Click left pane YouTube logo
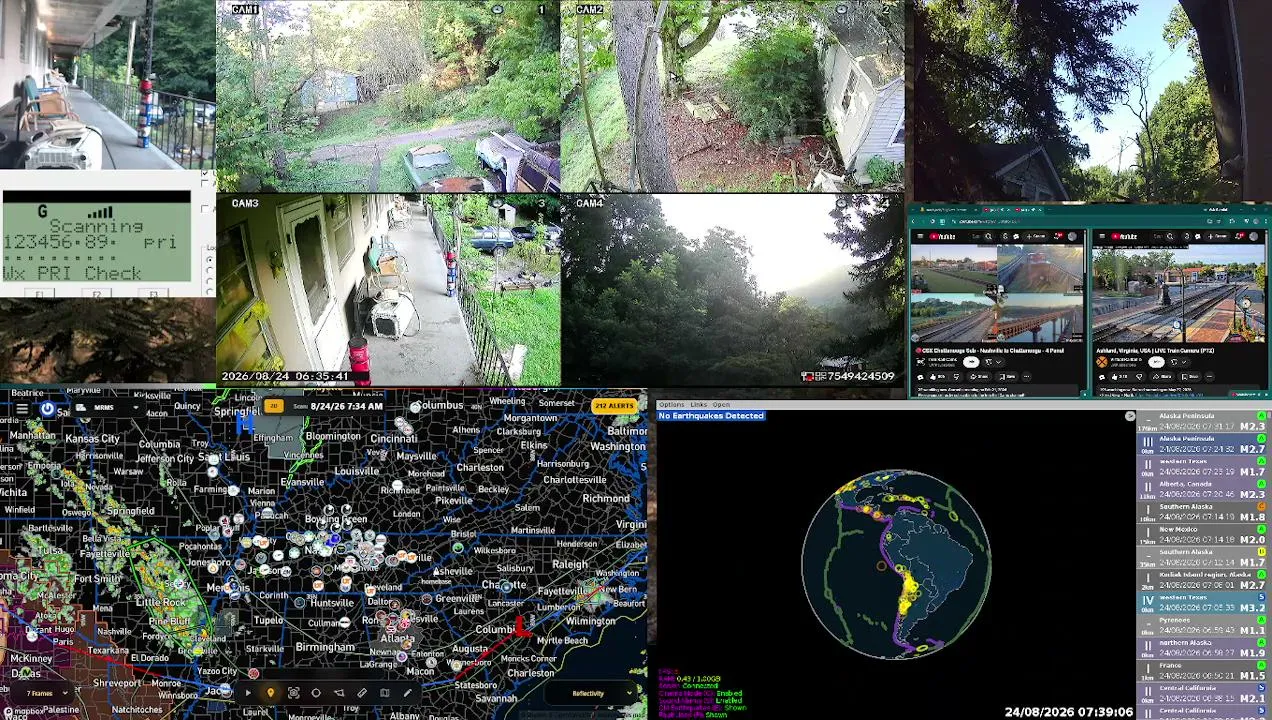This screenshot has width=1272, height=720. tap(942, 236)
